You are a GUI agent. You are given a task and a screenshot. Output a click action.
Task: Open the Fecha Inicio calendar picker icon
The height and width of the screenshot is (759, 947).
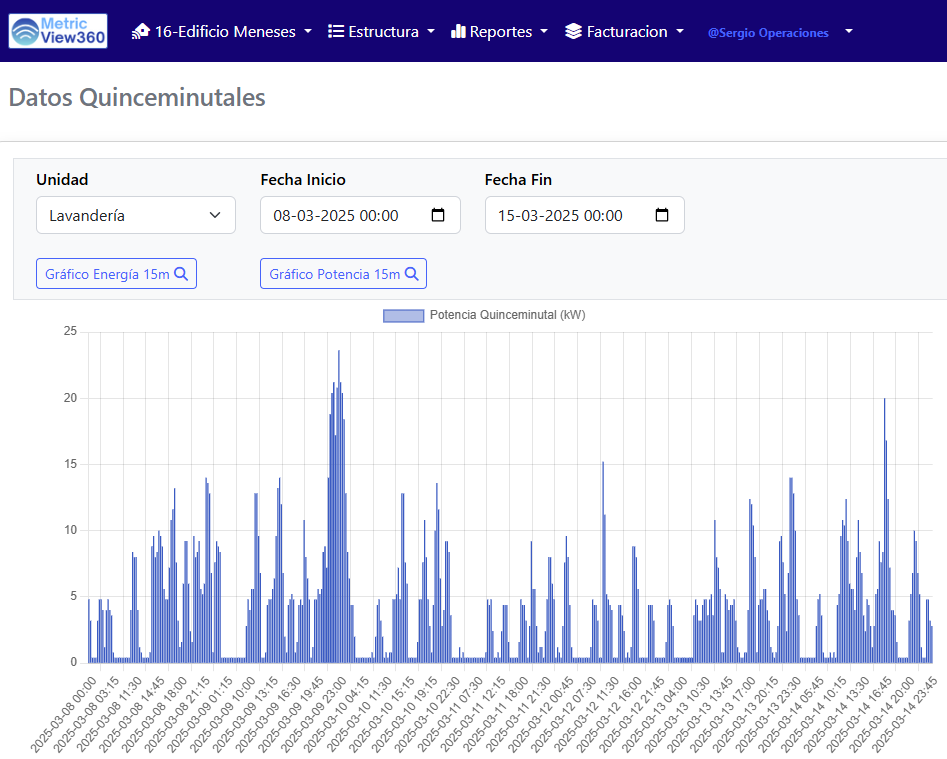pos(438,215)
